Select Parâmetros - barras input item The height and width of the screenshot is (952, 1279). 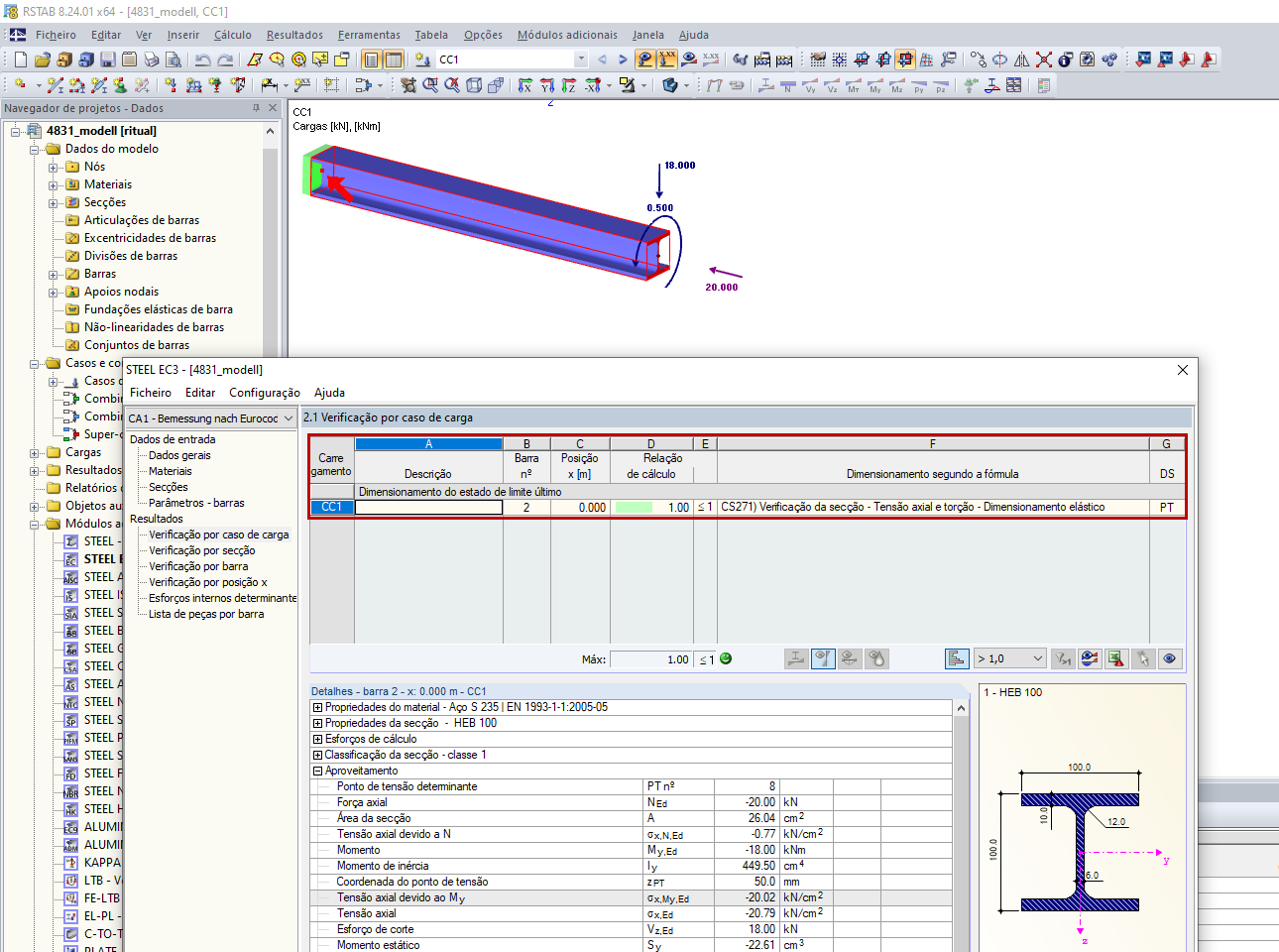pos(196,503)
